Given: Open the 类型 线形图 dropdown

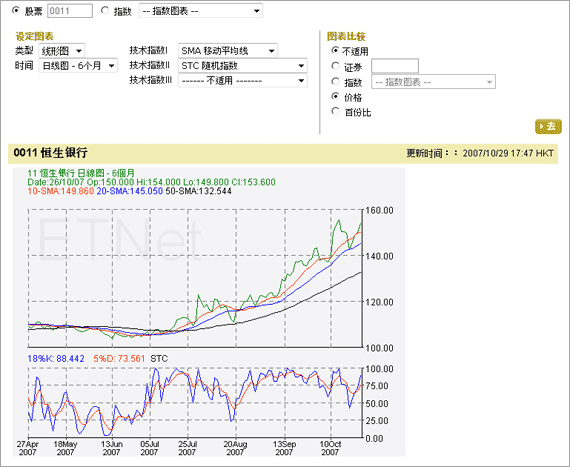Looking at the screenshot, I should click(62, 51).
